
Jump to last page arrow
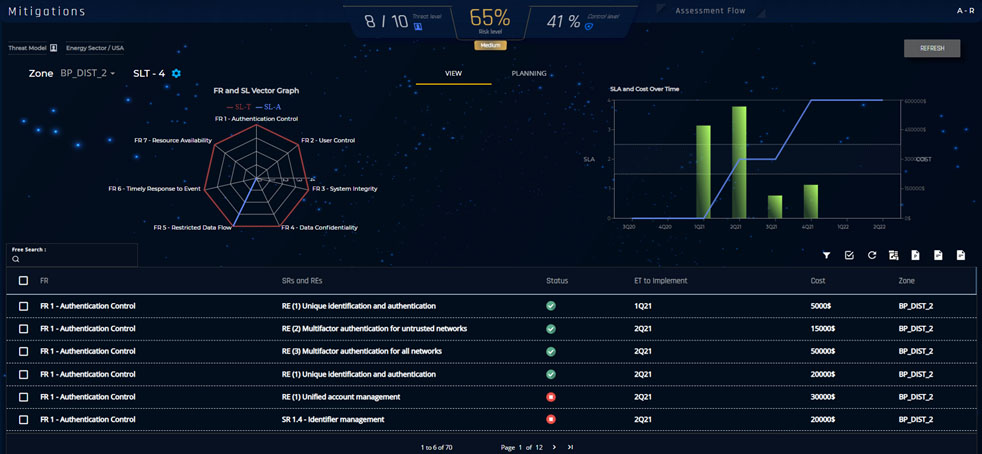tap(570, 446)
